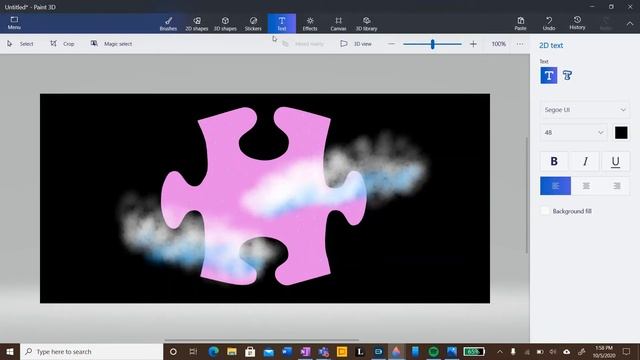Click the Paste button
Viewport: 640px width, 360px height.
coord(520,24)
